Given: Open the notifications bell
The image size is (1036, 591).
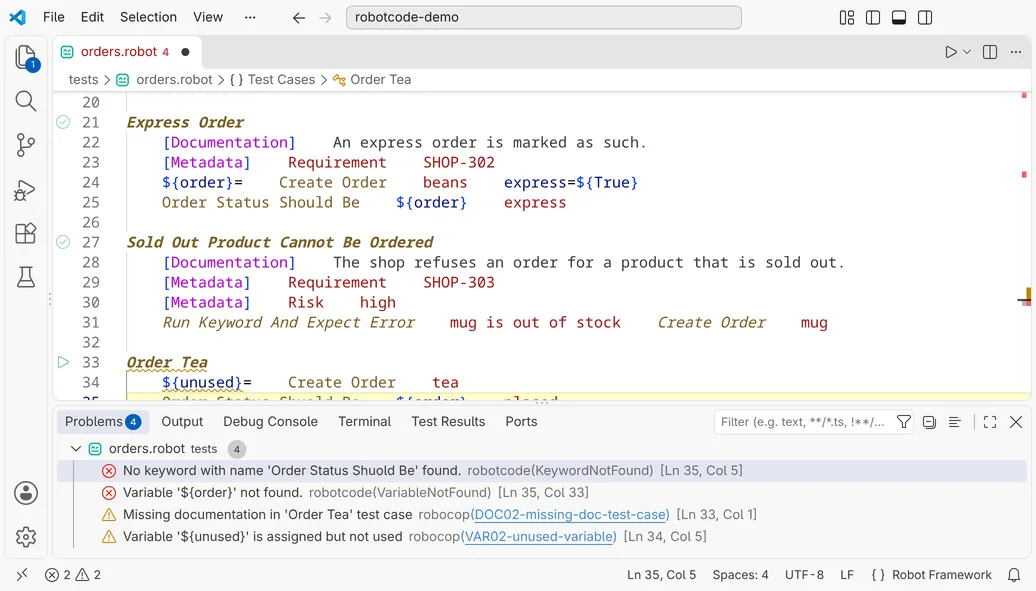Looking at the screenshot, I should point(1014,574).
